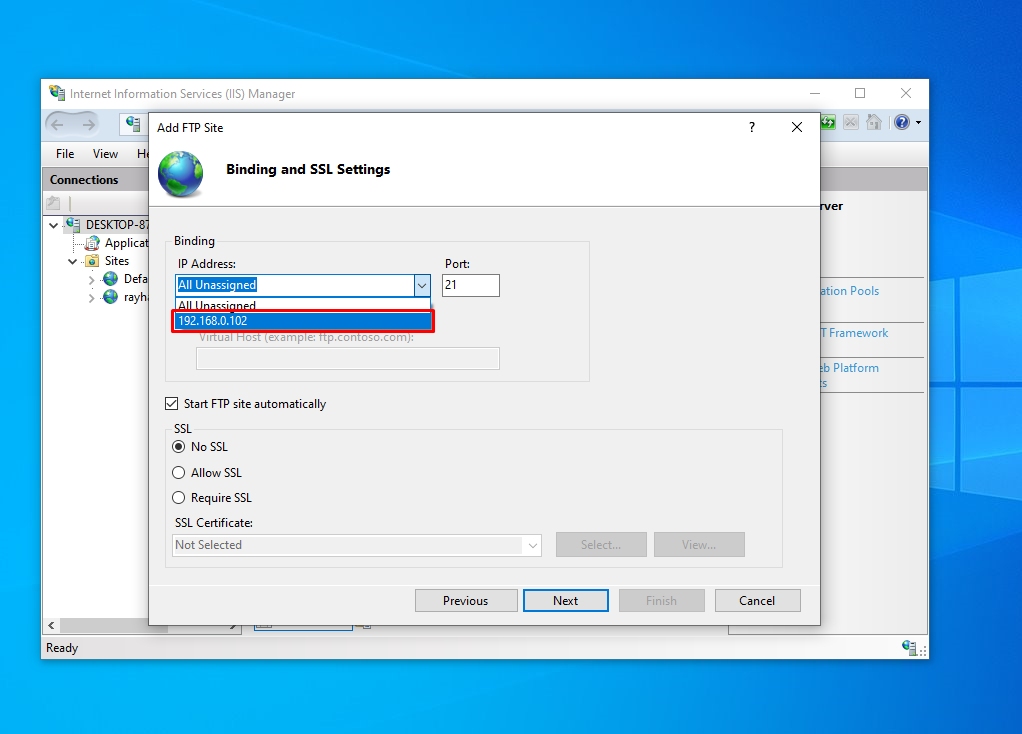Click the Previous button
This screenshot has height=734, width=1022.
pos(466,600)
